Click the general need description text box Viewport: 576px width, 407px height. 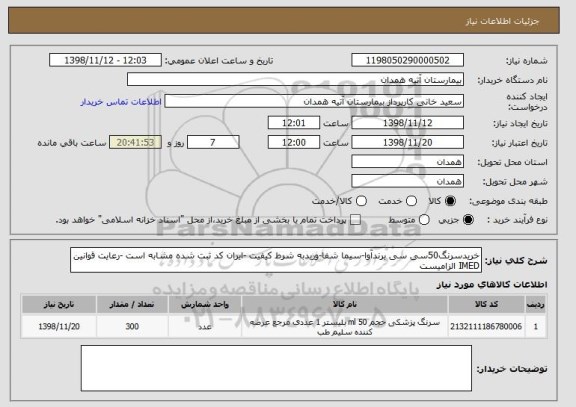click(x=276, y=260)
